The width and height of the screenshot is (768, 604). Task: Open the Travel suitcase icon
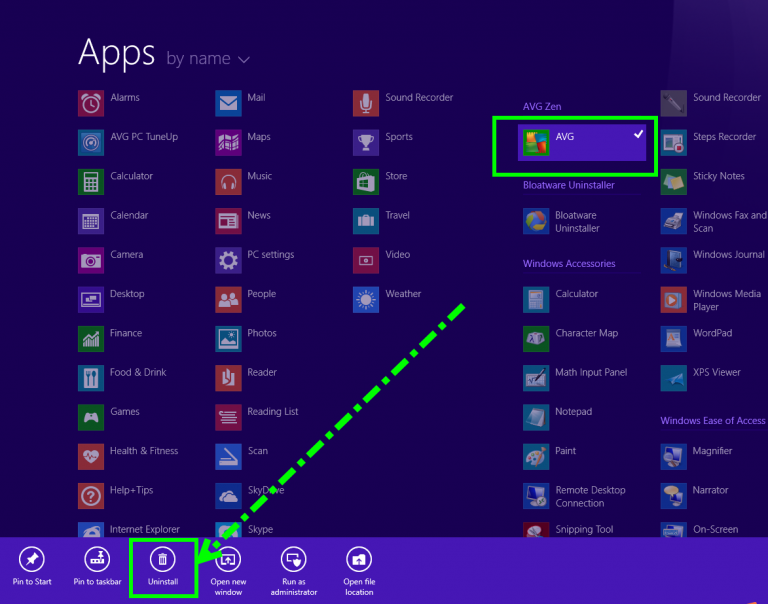[366, 221]
